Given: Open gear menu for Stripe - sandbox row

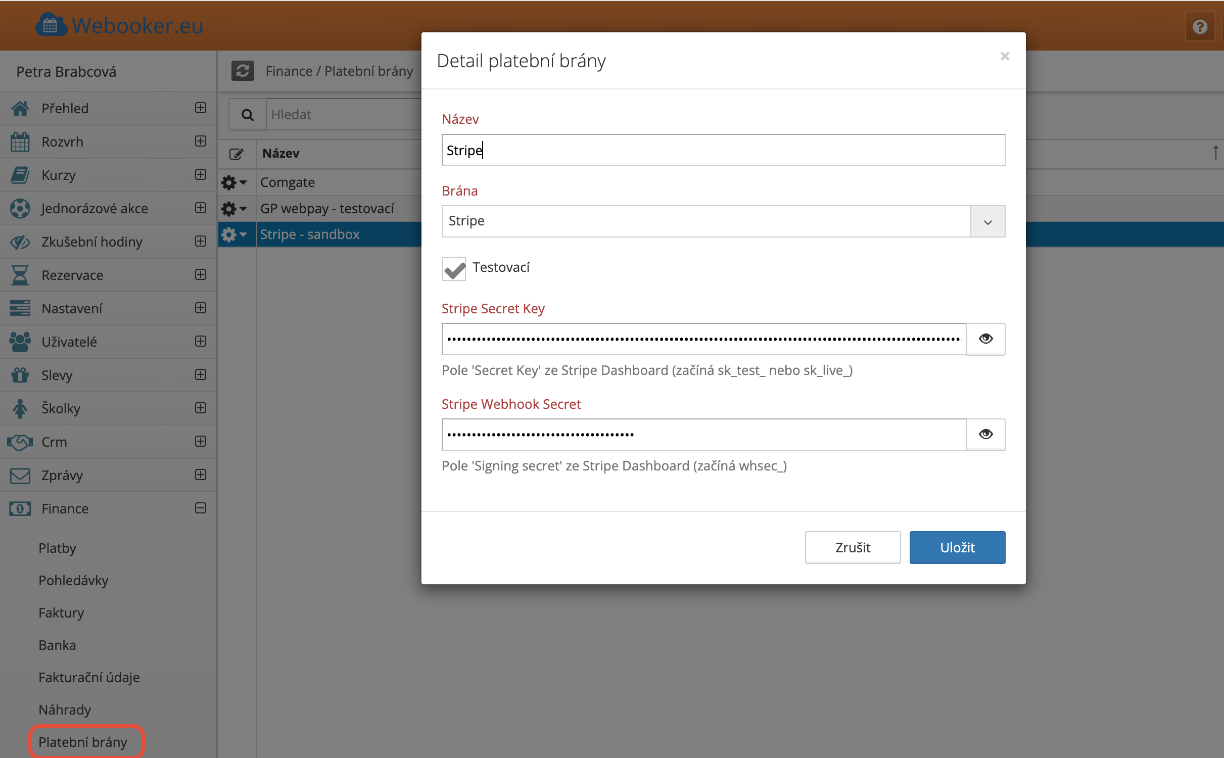Looking at the screenshot, I should click(x=234, y=235).
